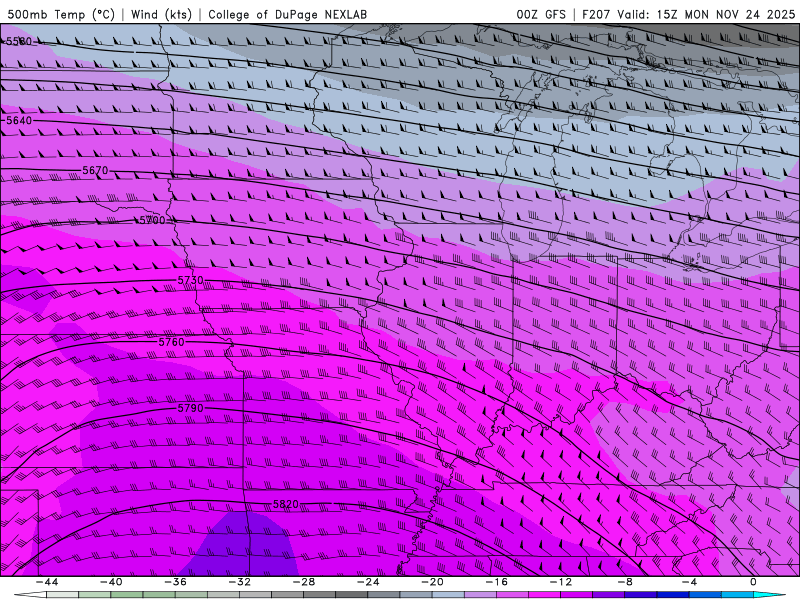Select the -28 temperature scale label
This screenshot has height=600, width=800.
(304, 582)
